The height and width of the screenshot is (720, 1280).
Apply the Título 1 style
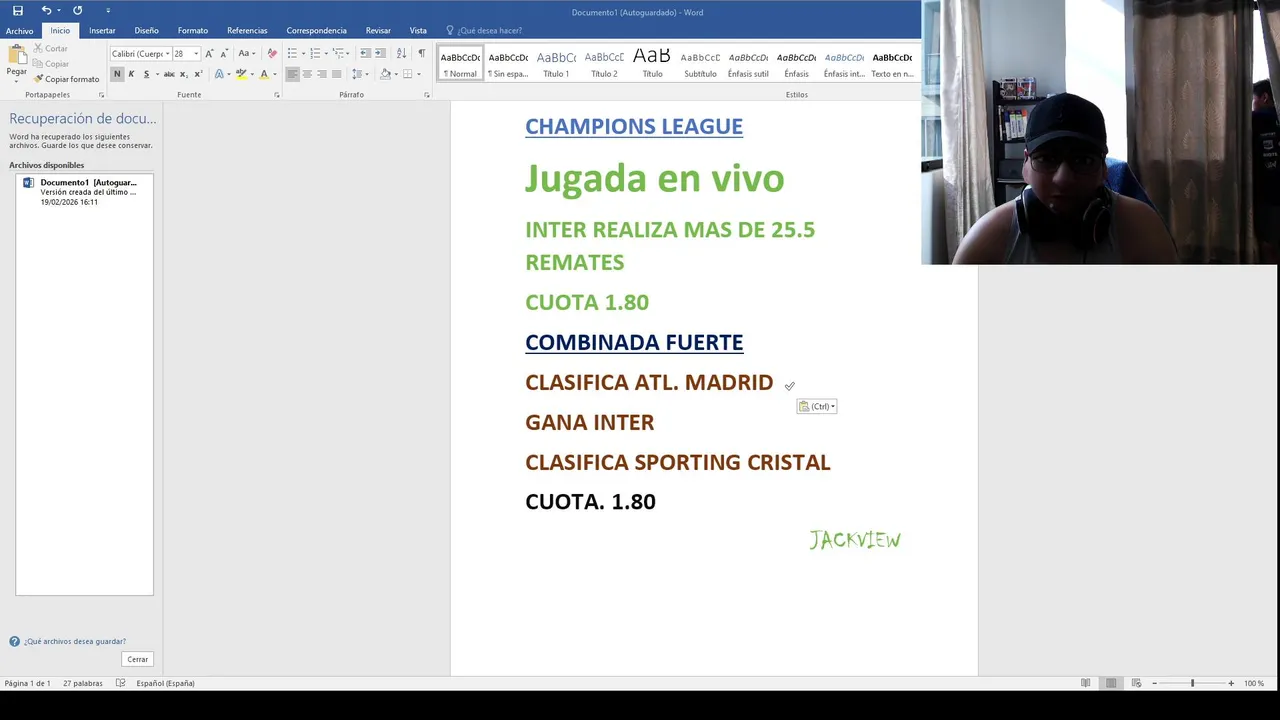click(x=556, y=63)
